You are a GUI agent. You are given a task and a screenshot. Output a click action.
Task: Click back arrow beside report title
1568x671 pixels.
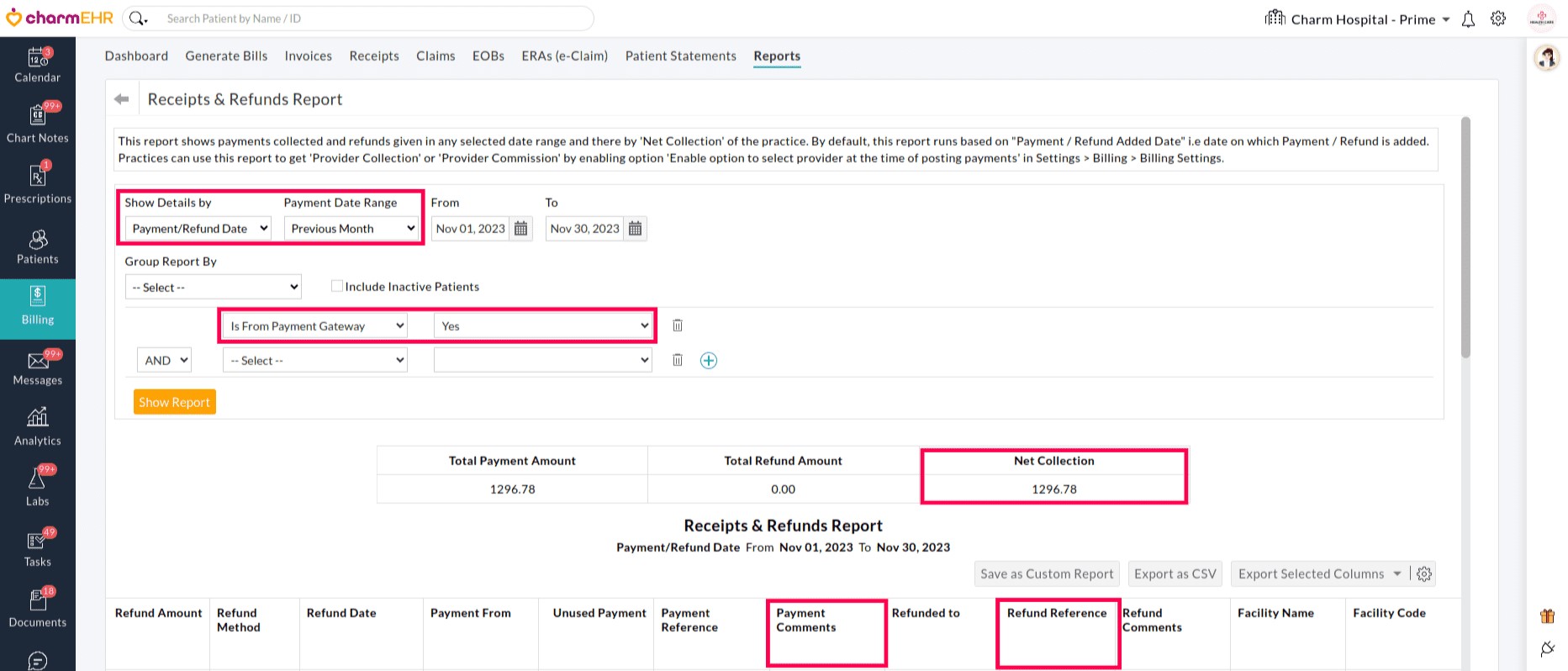point(122,99)
